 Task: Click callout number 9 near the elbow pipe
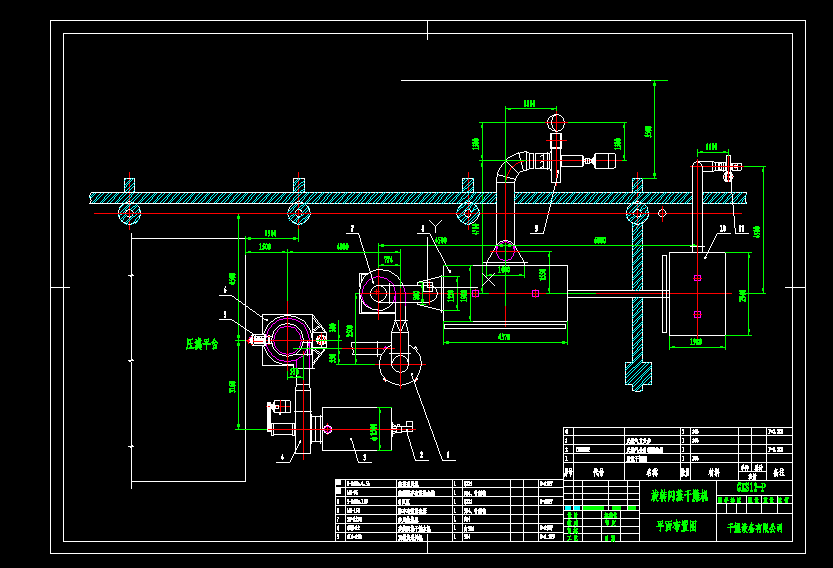(536, 228)
